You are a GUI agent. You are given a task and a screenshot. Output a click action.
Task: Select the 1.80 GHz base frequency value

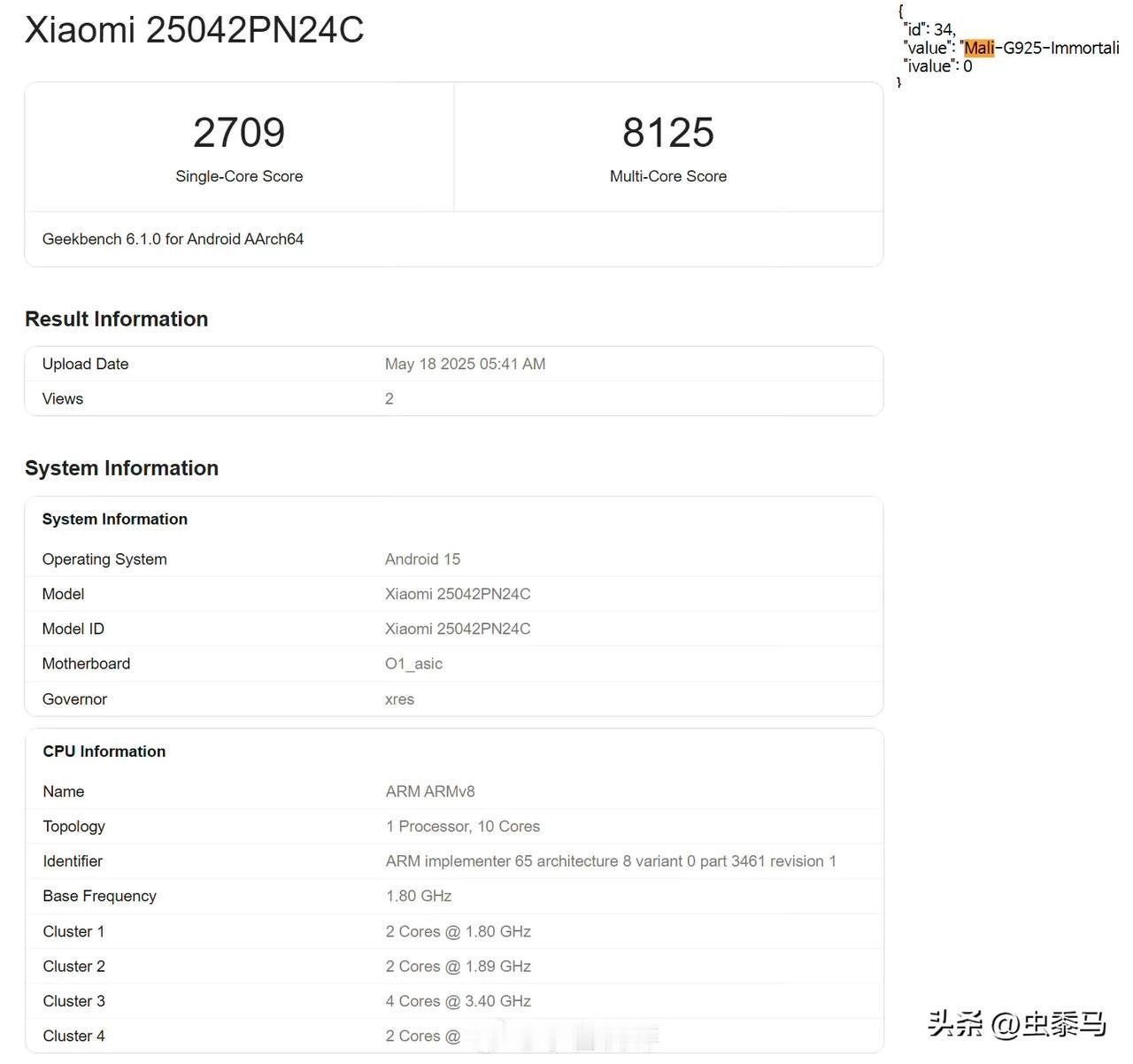(419, 896)
